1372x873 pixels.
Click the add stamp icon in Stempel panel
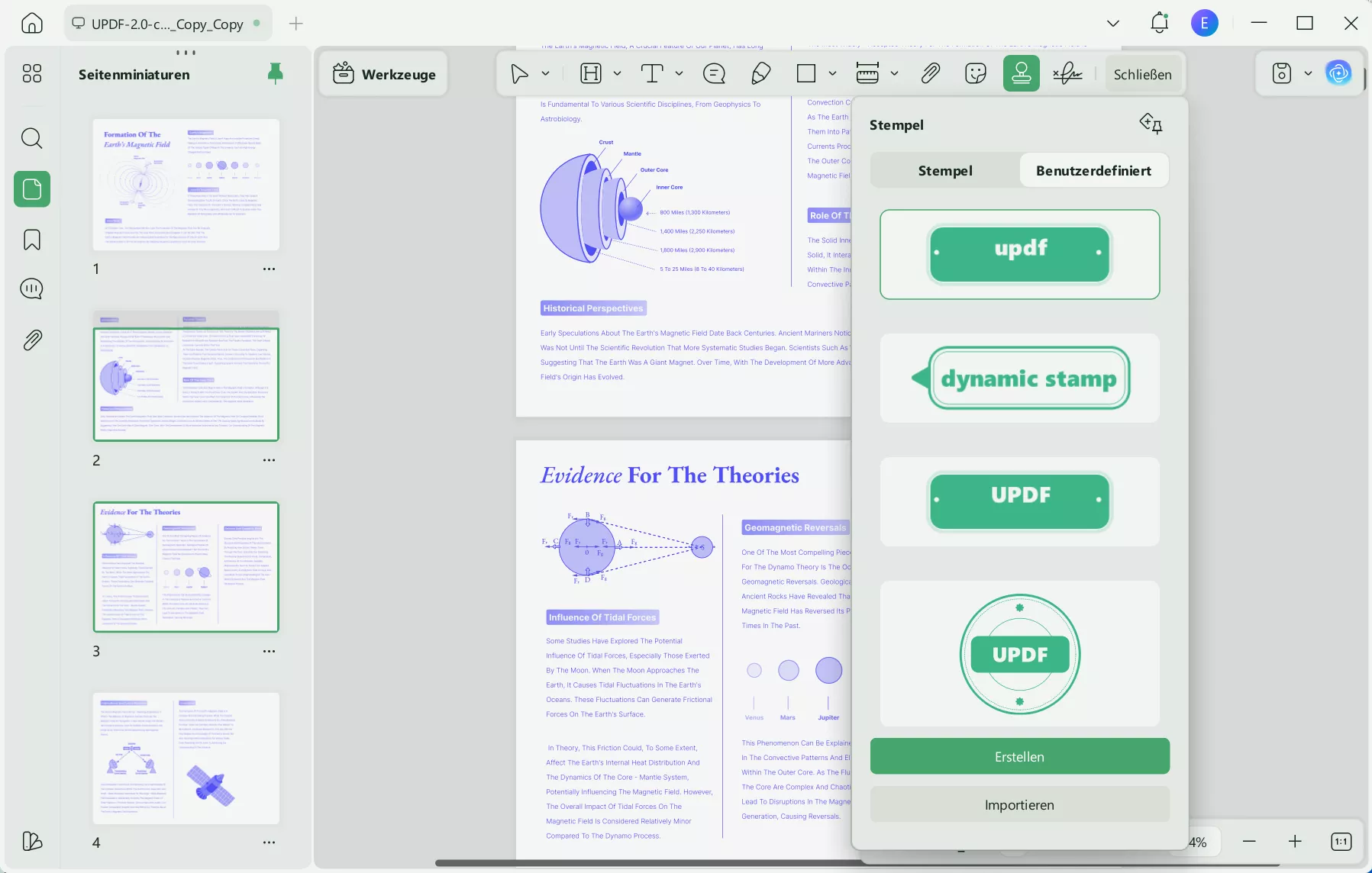(x=1151, y=124)
